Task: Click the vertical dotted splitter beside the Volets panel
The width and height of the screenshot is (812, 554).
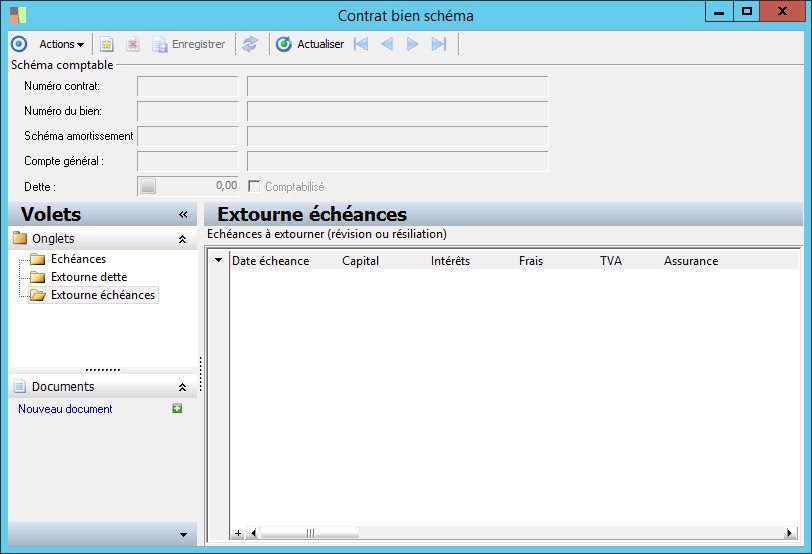Action: click(x=200, y=374)
